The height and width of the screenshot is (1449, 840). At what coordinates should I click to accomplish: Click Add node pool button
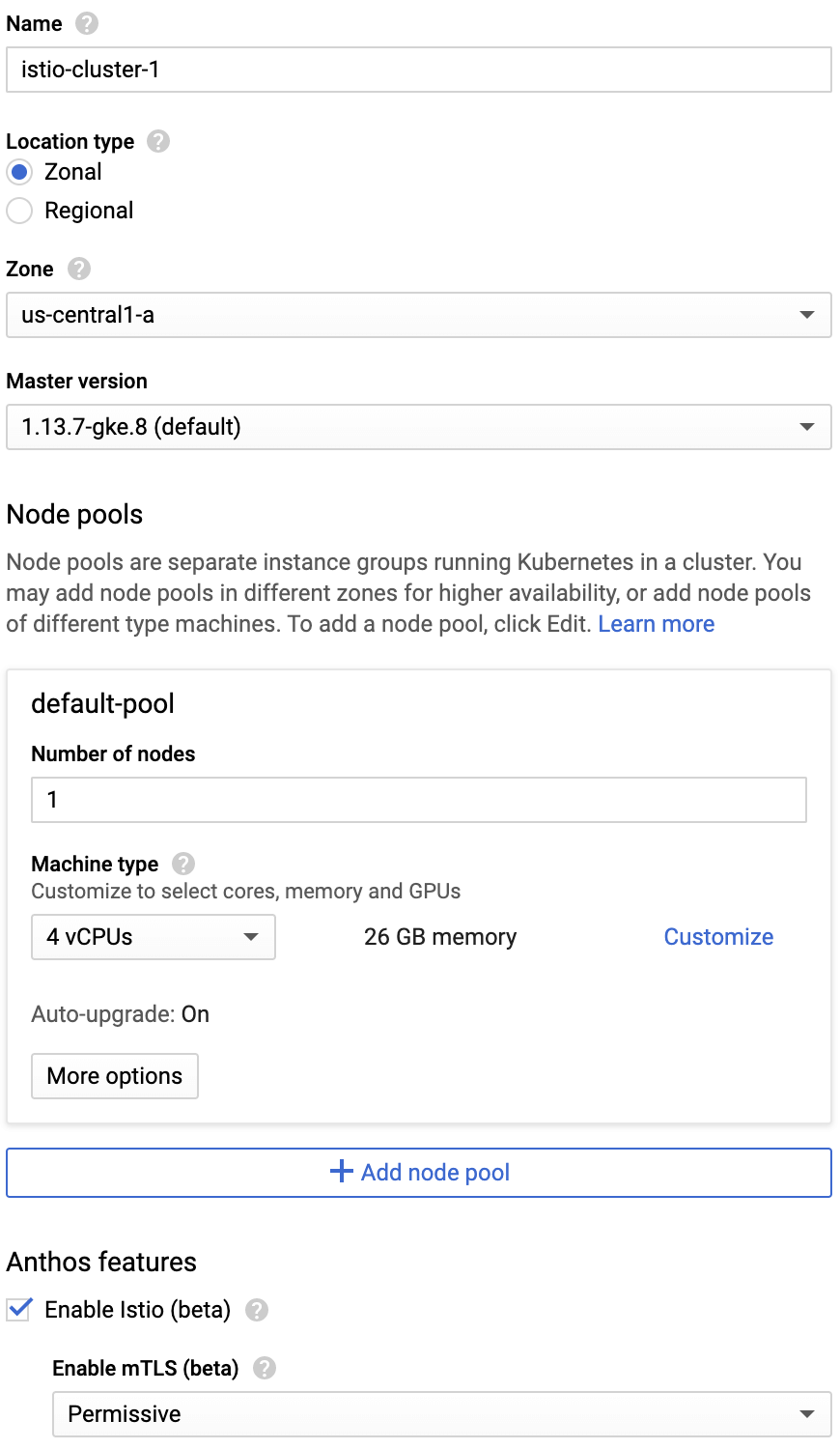(x=419, y=1173)
